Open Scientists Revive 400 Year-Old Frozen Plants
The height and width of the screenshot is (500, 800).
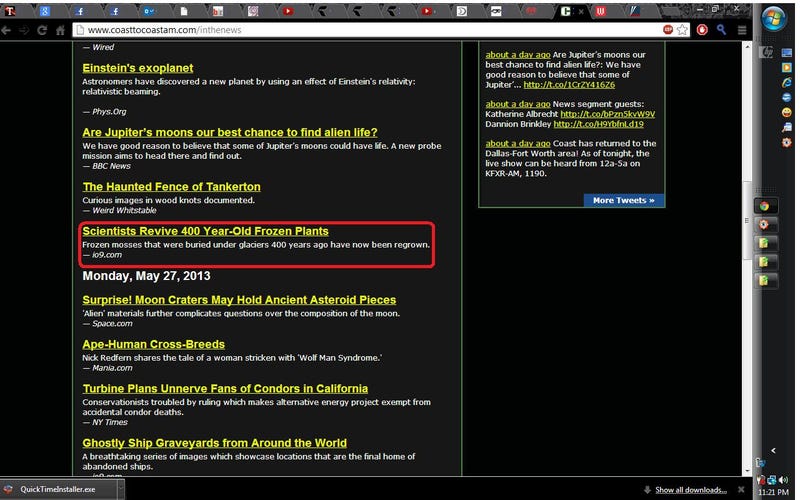coord(205,231)
